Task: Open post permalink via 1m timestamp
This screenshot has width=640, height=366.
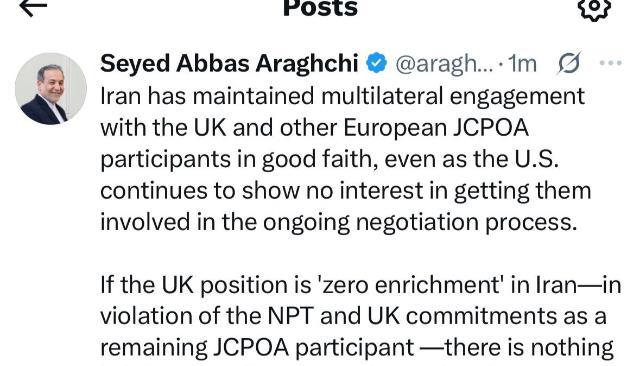Action: 522,64
